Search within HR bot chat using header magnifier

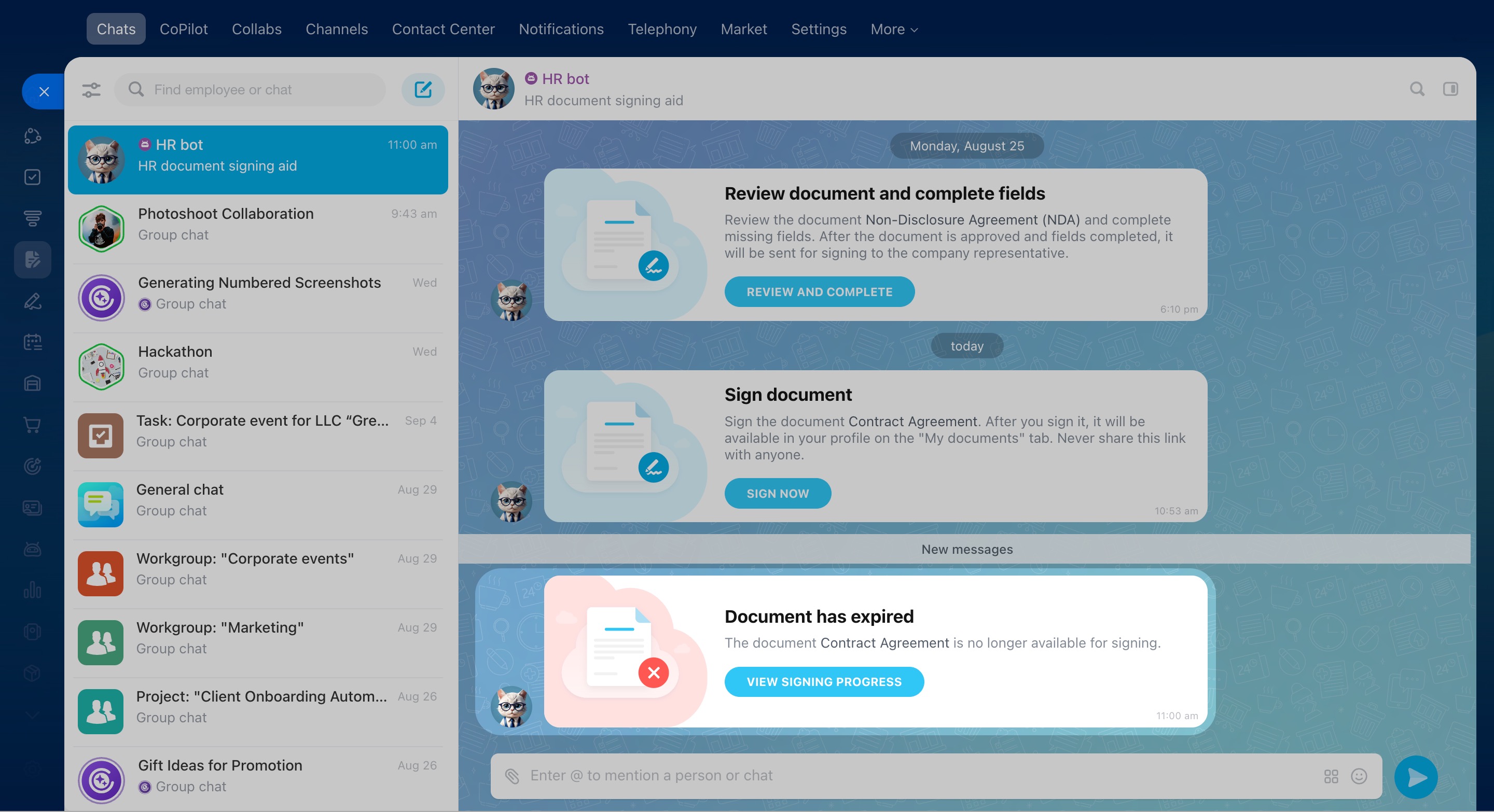(x=1417, y=89)
